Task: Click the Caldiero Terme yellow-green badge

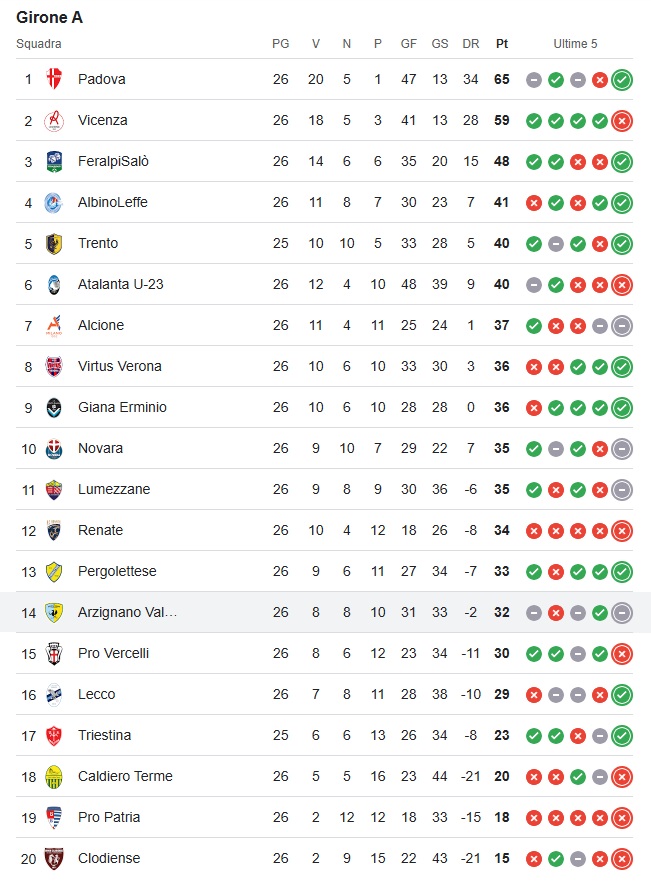Action: coord(54,777)
